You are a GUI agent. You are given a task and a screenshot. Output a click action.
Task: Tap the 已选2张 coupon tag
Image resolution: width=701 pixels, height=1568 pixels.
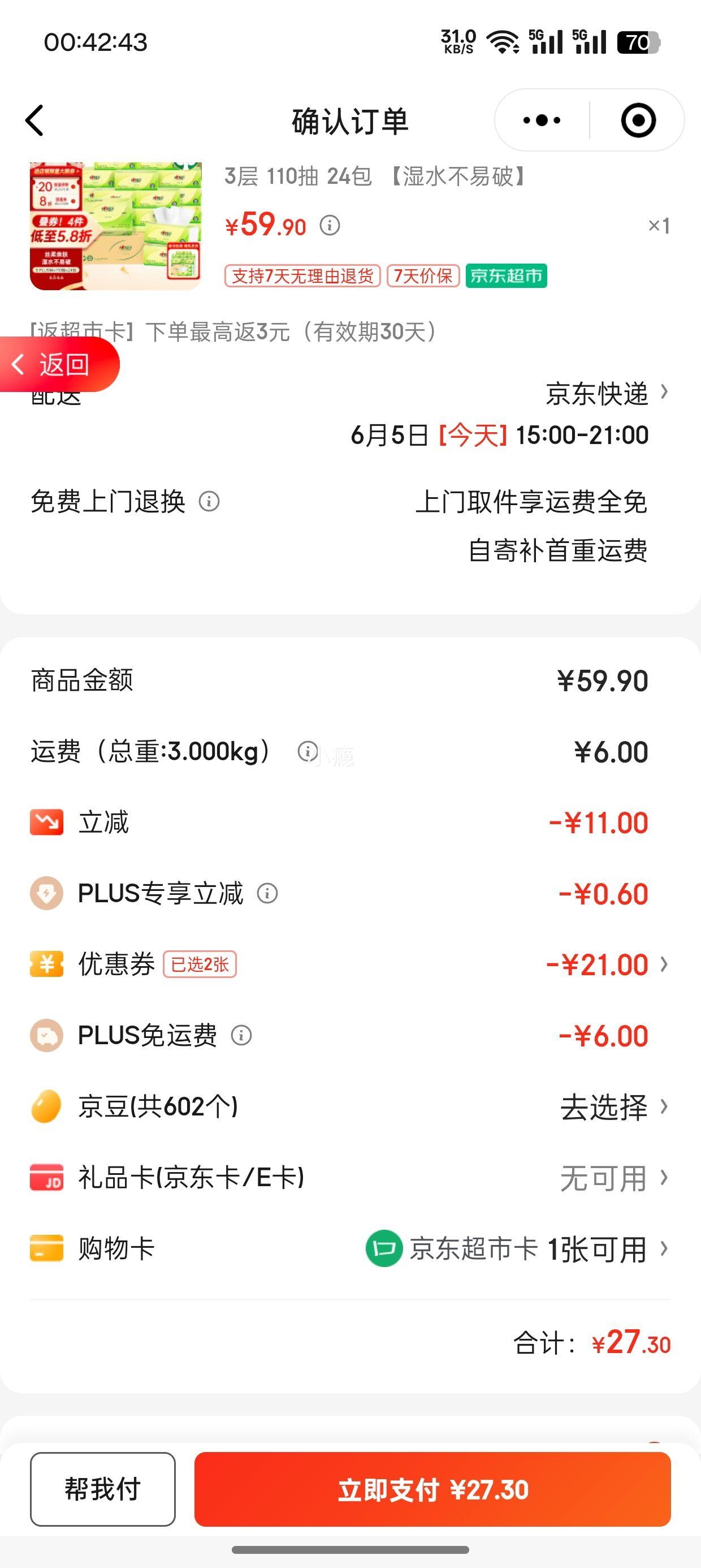pyautogui.click(x=200, y=964)
